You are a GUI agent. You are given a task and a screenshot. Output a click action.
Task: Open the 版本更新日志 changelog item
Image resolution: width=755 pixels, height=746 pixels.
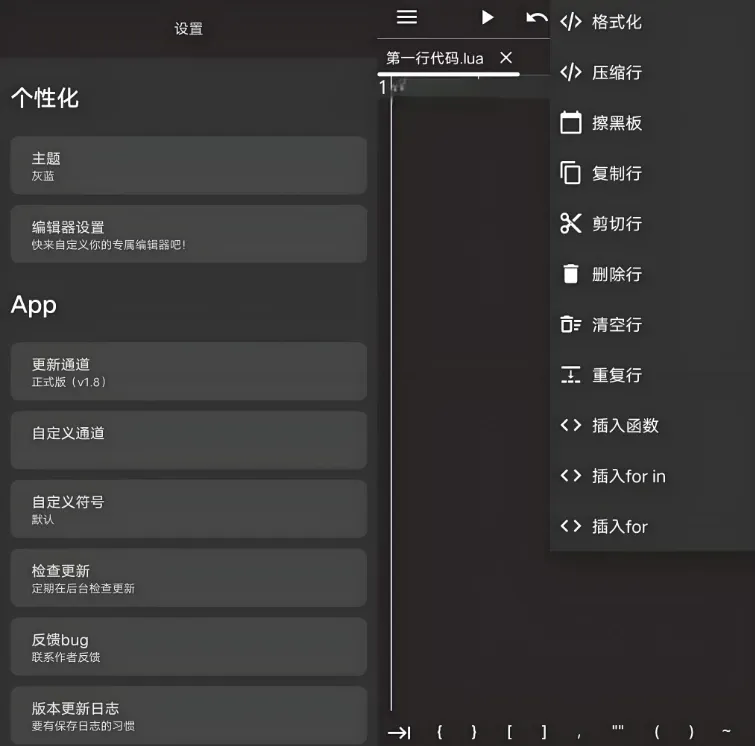pos(189,716)
